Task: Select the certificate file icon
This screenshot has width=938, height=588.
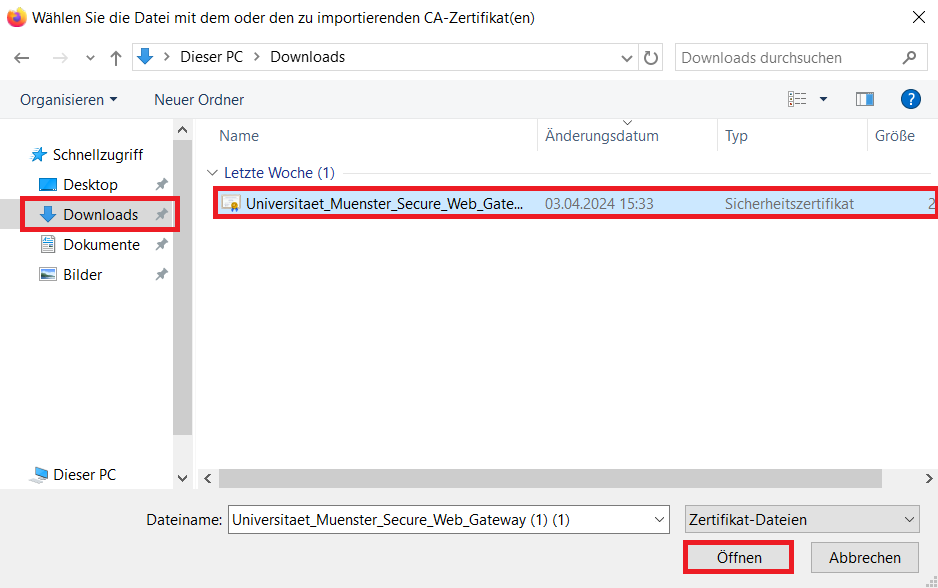Action: coord(231,204)
